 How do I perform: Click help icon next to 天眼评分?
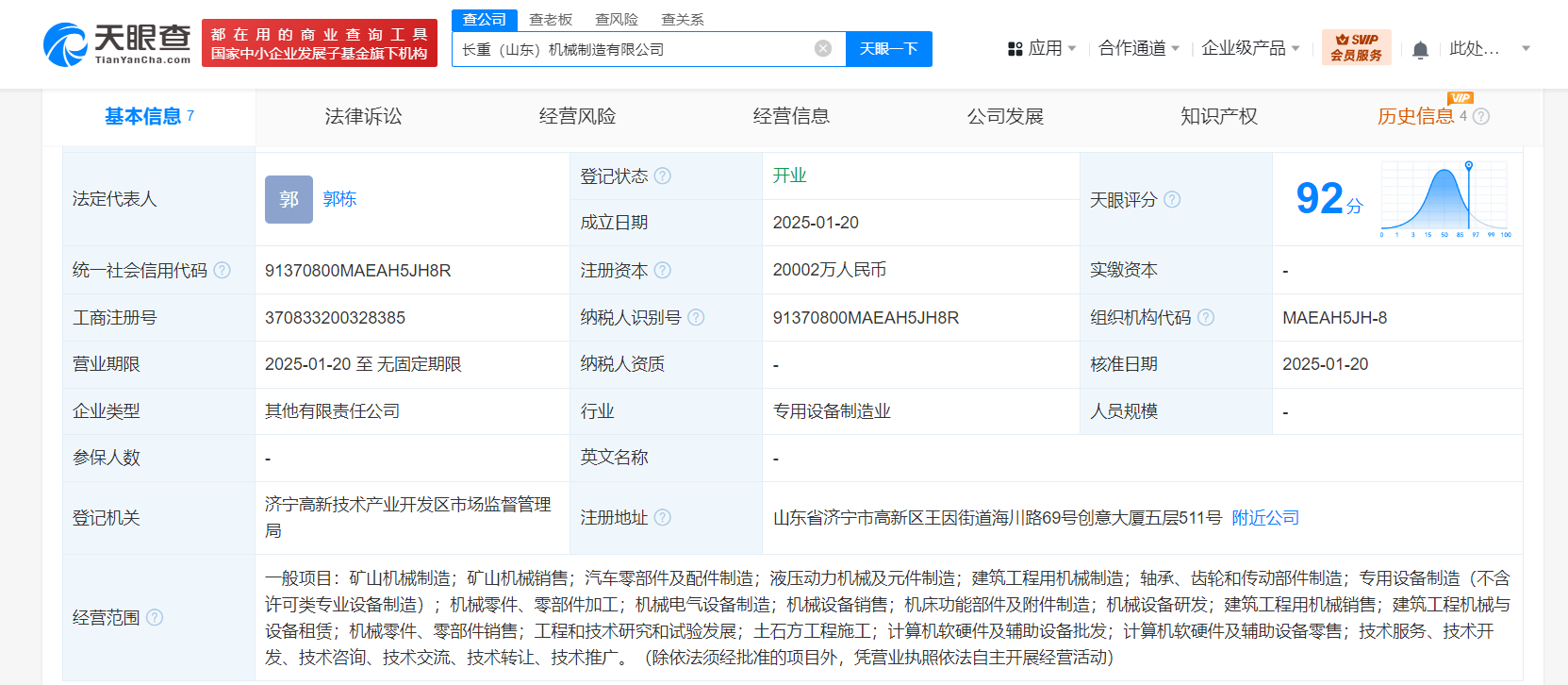click(1172, 199)
